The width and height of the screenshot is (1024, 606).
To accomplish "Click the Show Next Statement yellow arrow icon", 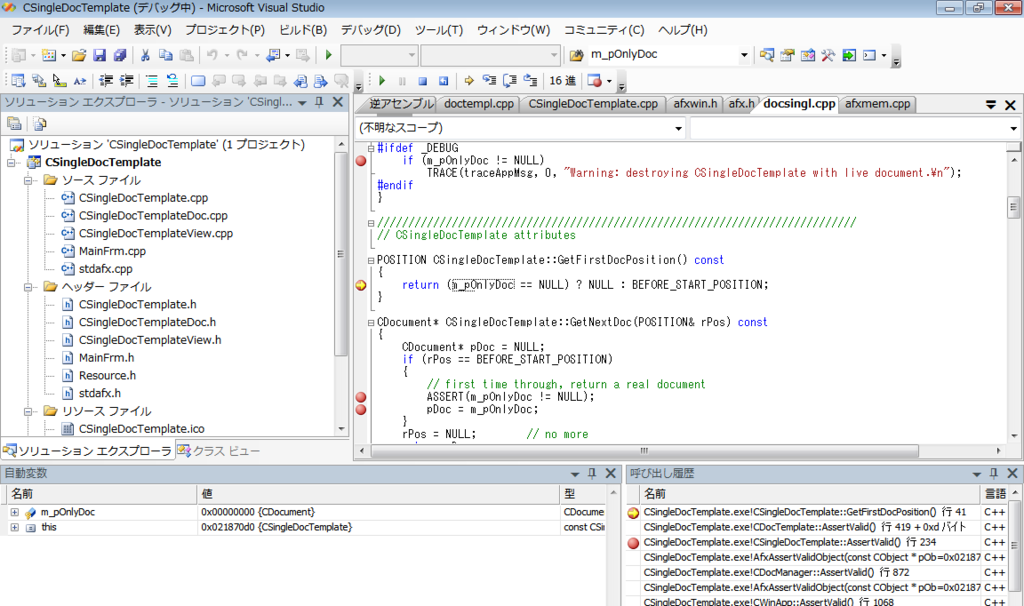I will (x=468, y=81).
